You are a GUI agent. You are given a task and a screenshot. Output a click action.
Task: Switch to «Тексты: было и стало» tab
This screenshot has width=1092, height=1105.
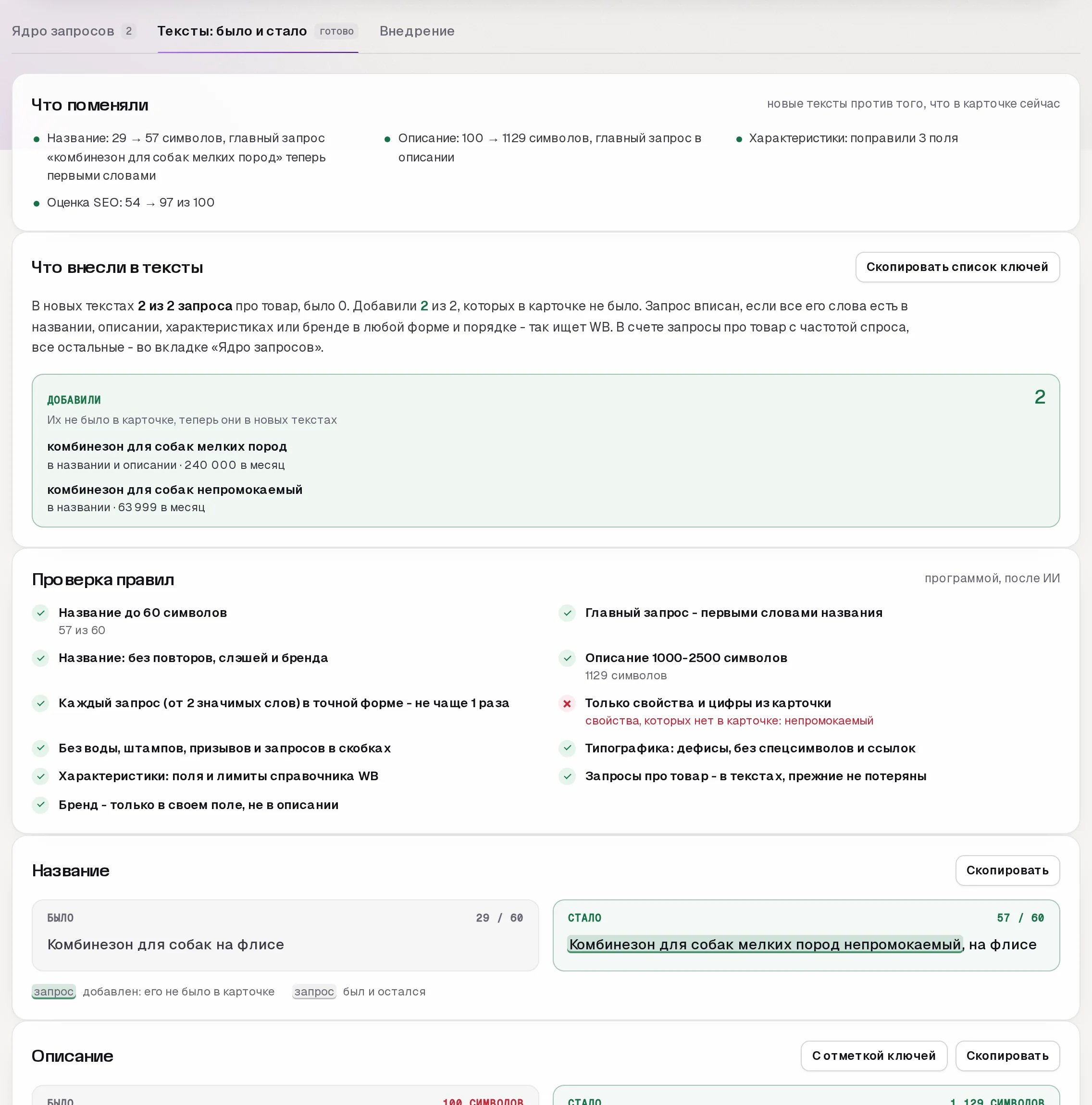pos(258,31)
